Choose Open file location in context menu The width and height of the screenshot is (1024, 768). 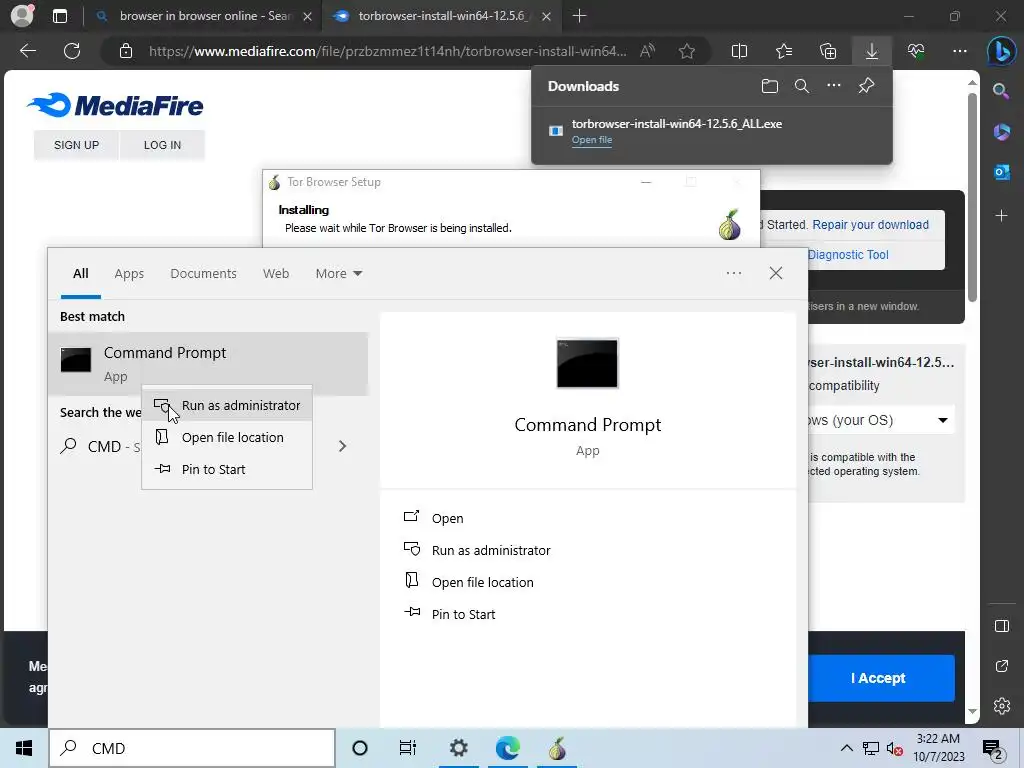(x=227, y=438)
